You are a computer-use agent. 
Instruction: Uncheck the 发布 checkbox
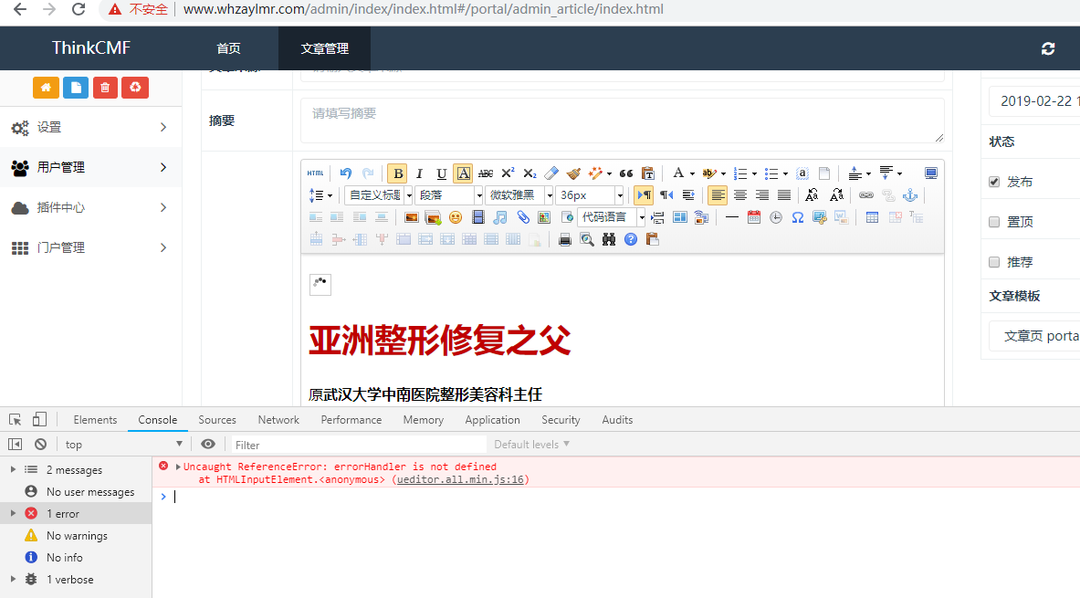[994, 182]
